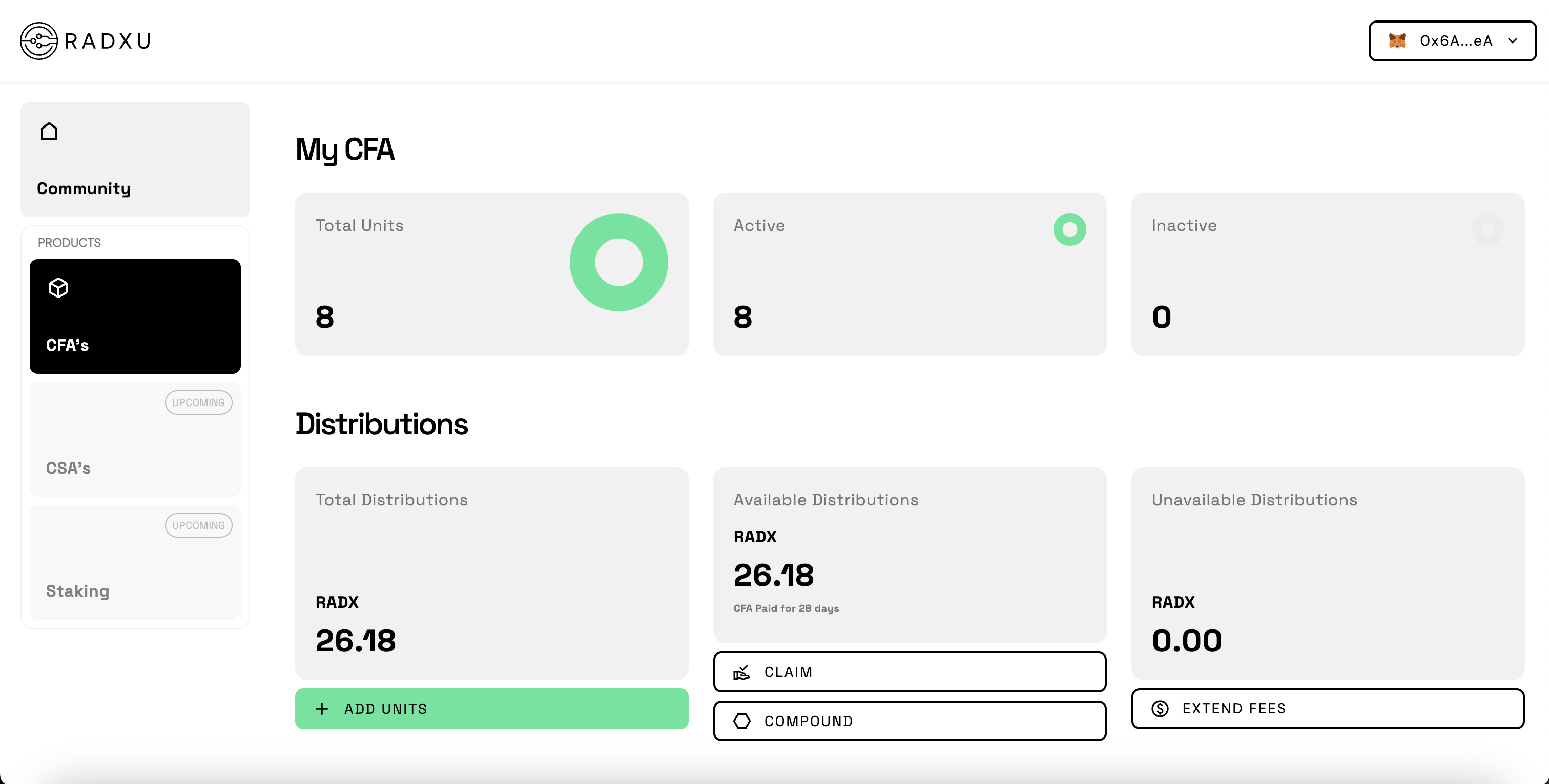This screenshot has width=1549, height=784.
Task: Select the CFA's product in the sidebar
Action: 134,316
